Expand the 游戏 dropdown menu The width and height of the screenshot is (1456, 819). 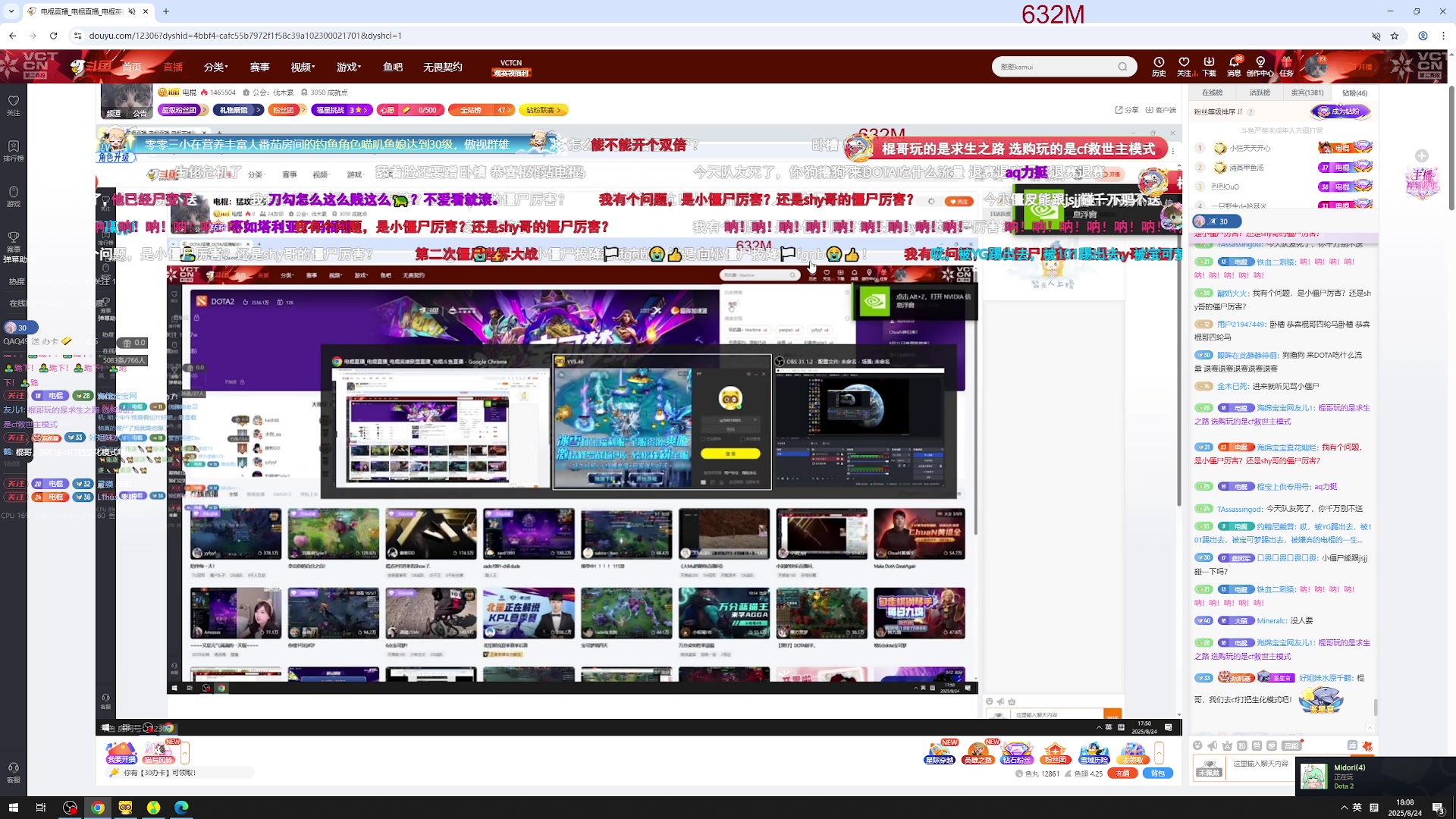click(x=347, y=67)
